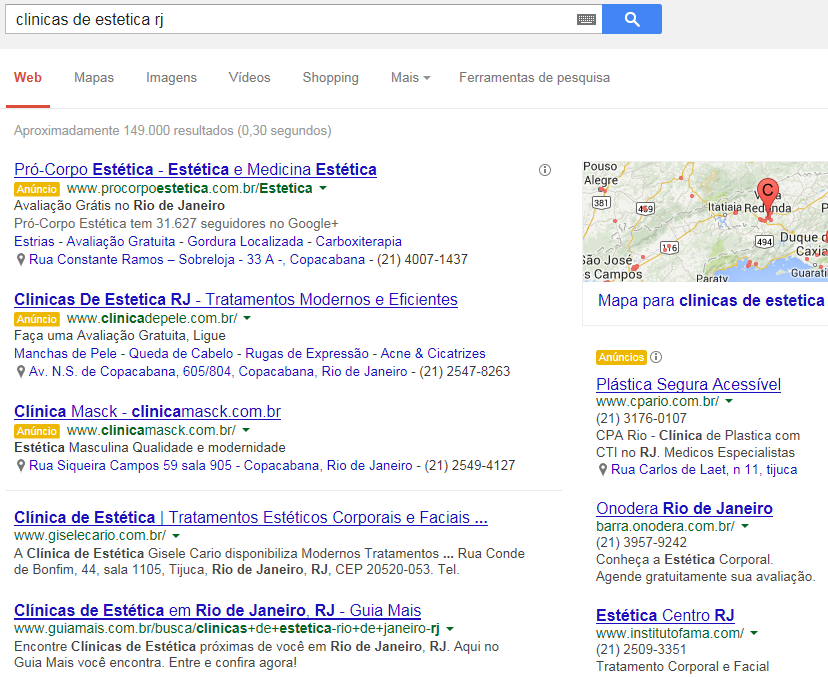Switch to the Shopping tab
828x677 pixels.
pyautogui.click(x=331, y=78)
